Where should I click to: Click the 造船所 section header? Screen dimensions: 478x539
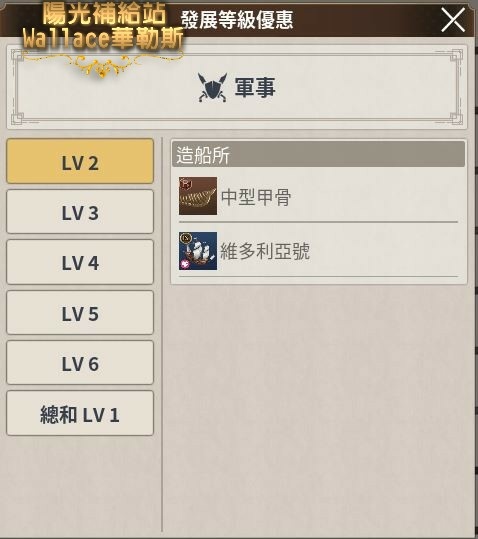[x=318, y=154]
